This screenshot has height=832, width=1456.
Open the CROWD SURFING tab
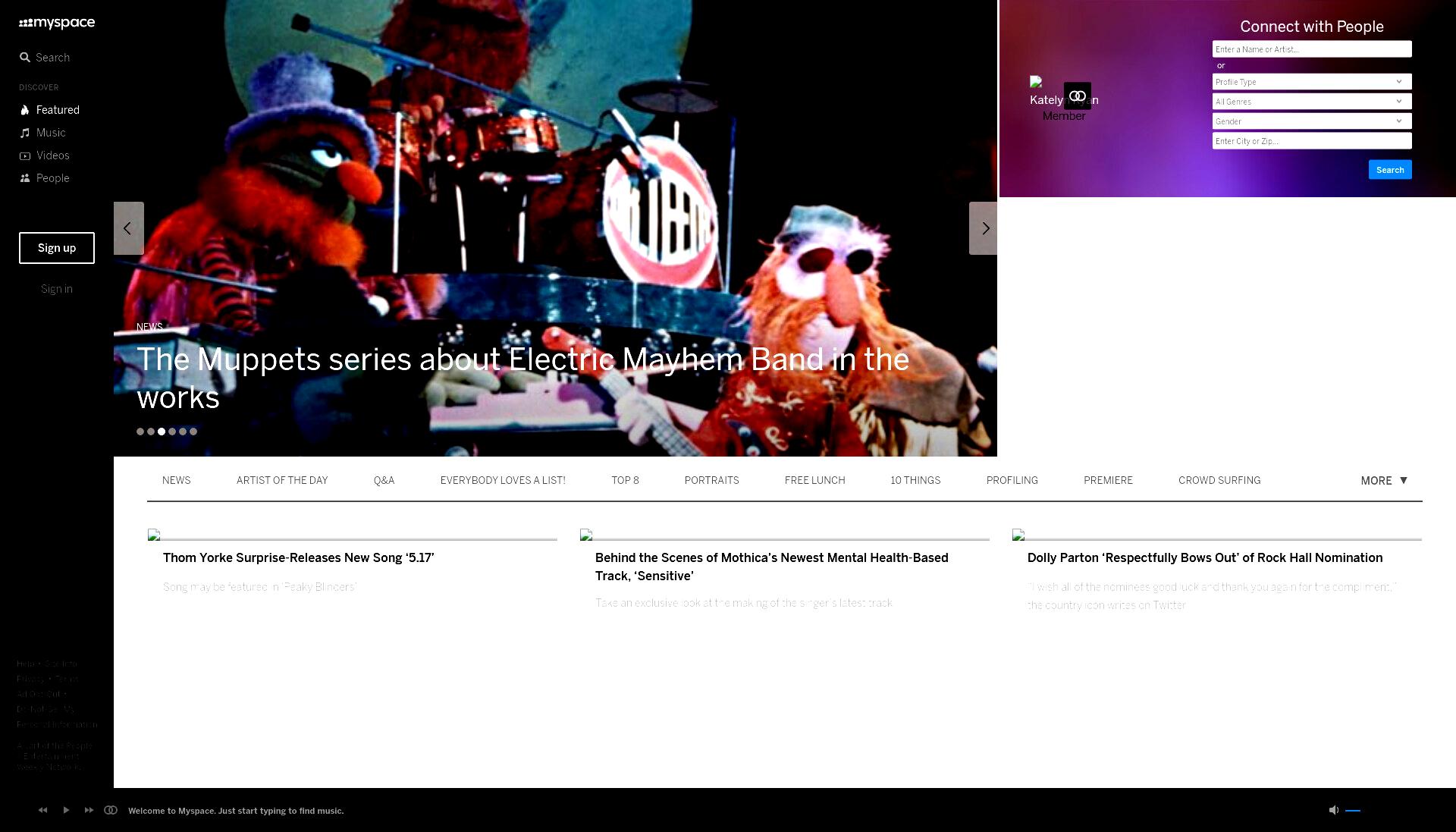click(x=1219, y=480)
